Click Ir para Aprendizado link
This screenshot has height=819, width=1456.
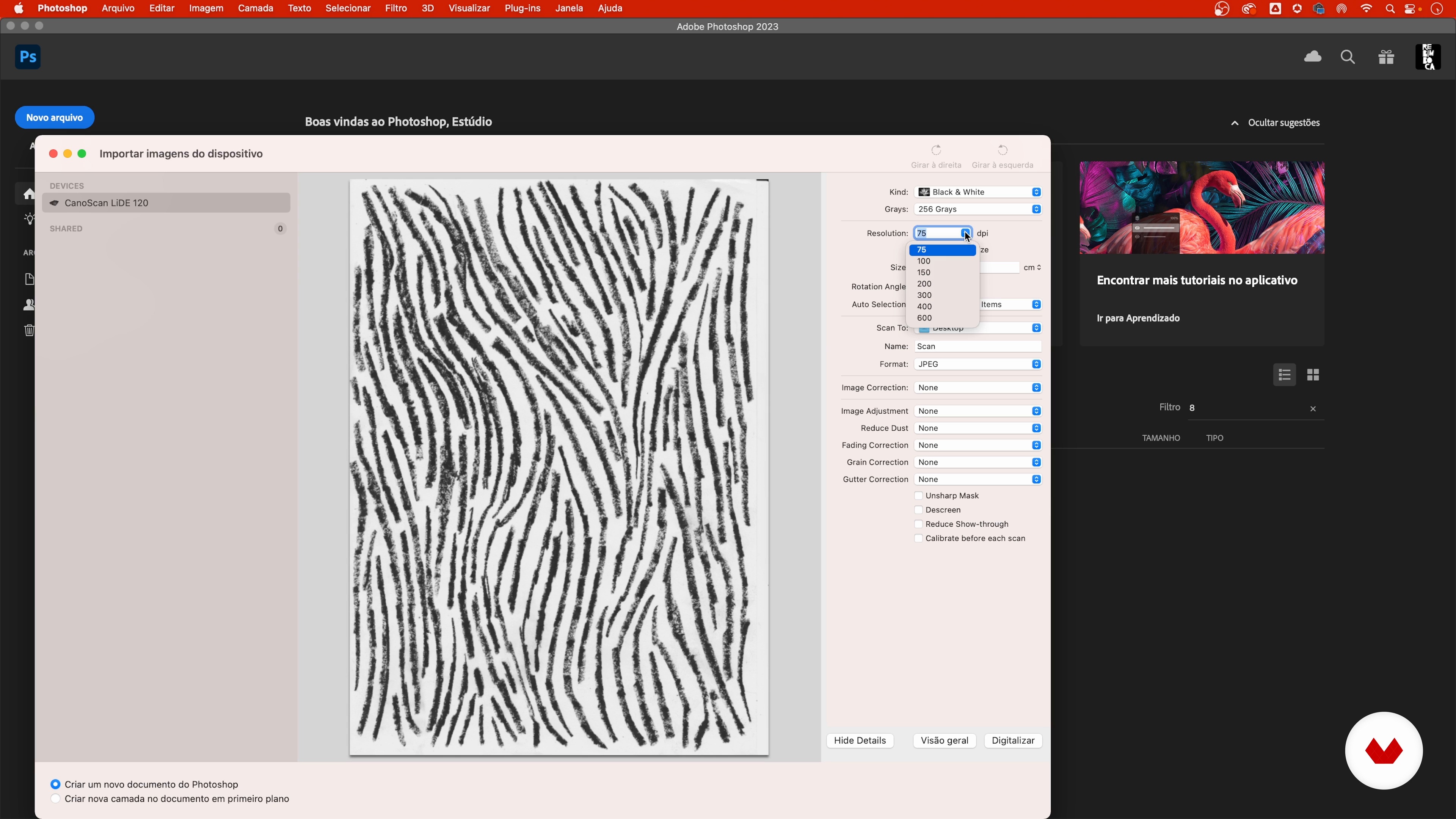pos(1138,318)
